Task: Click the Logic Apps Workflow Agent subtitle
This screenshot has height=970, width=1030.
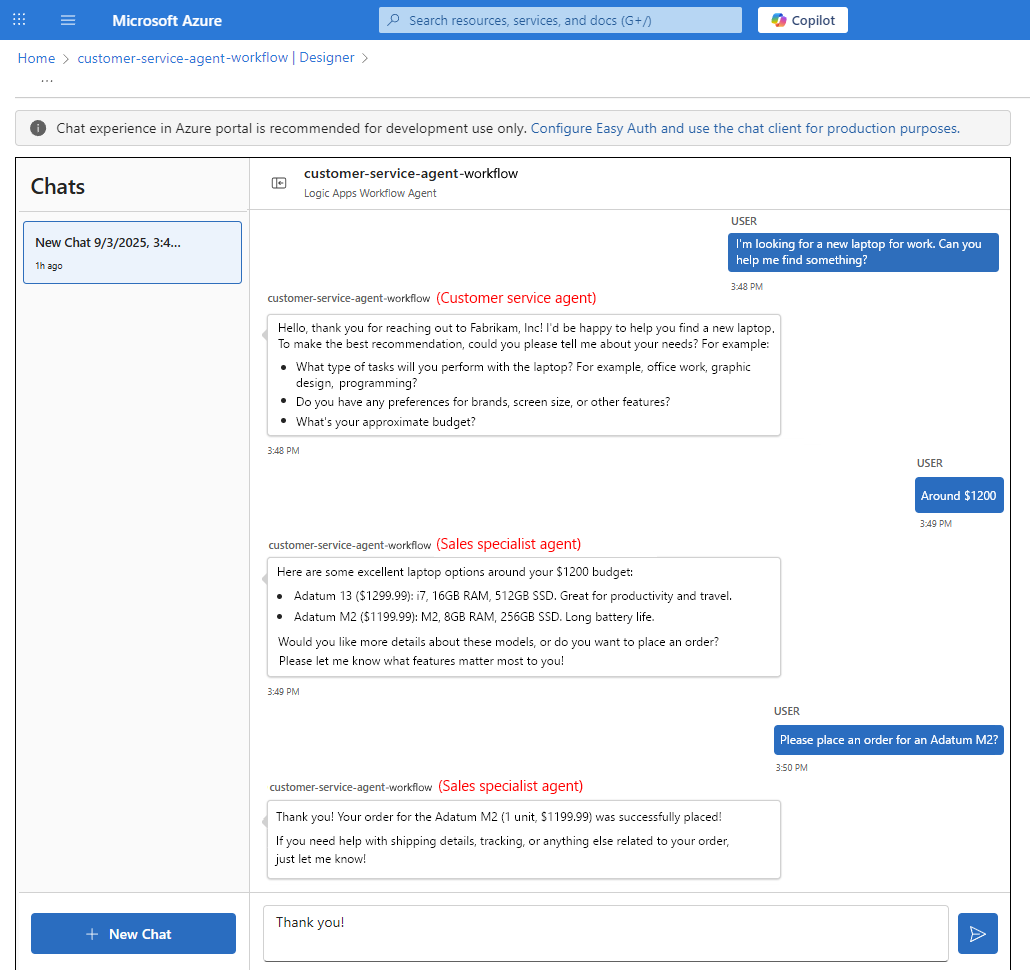Action: 370,193
